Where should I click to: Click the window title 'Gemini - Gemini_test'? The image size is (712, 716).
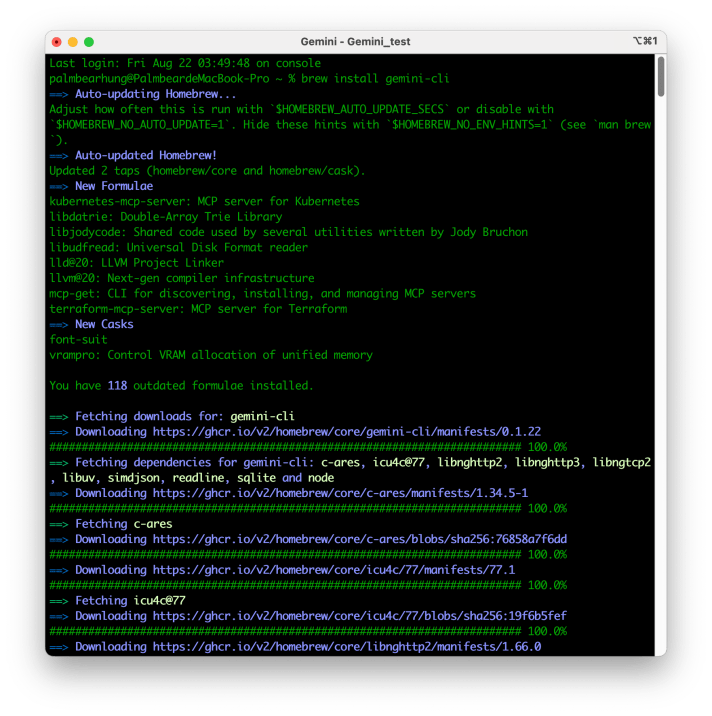355,42
